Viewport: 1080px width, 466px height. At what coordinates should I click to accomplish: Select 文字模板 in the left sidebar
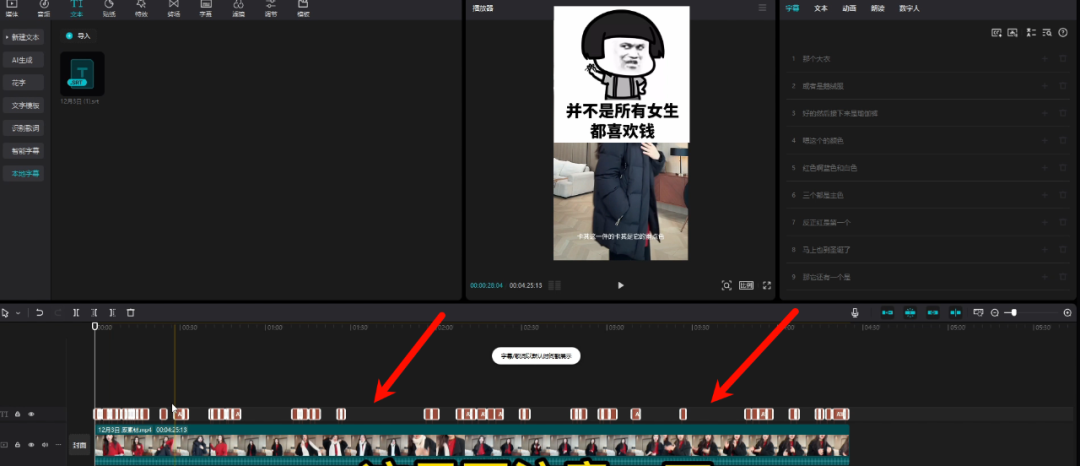pos(23,105)
